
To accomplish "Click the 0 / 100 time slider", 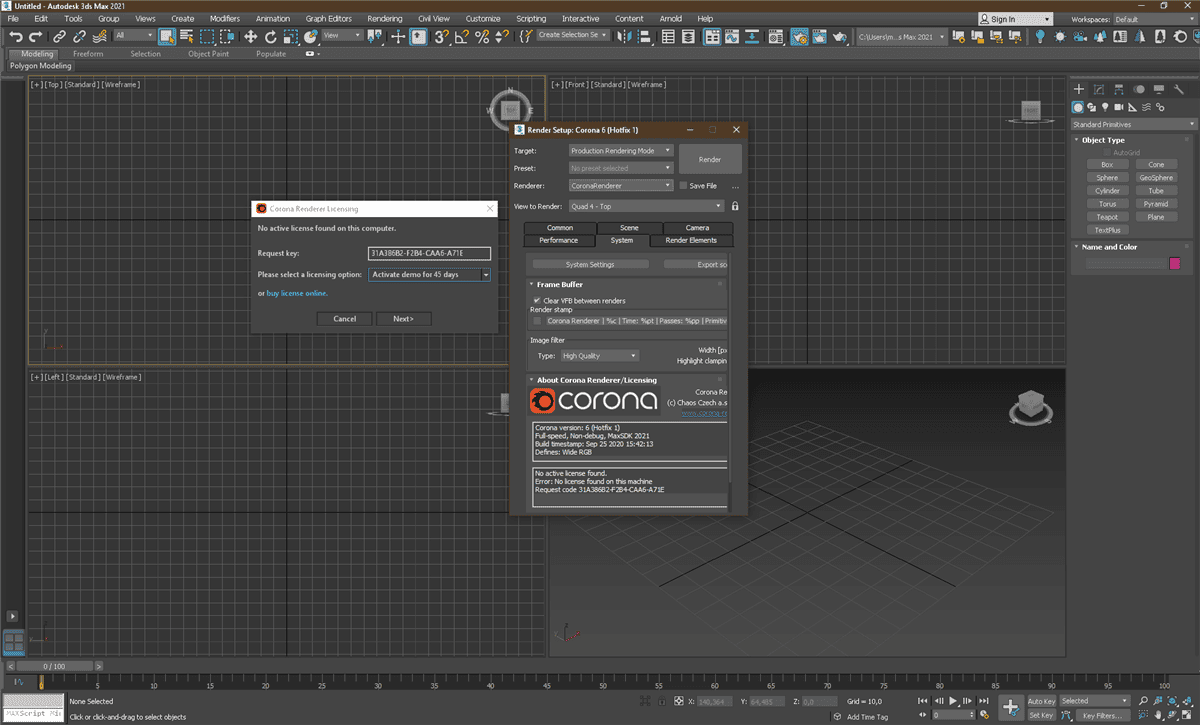I will [54, 666].
